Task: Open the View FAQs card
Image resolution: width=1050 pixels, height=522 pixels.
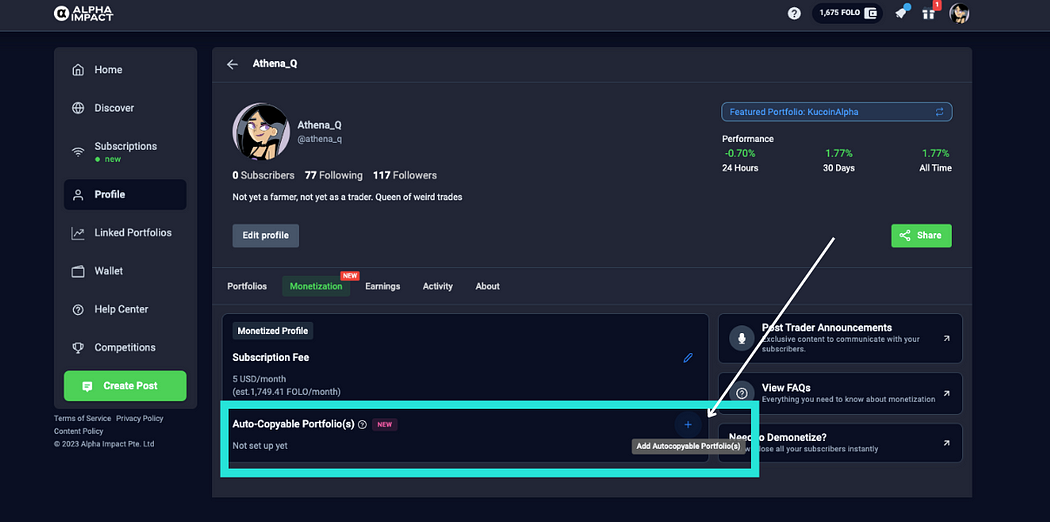Action: pyautogui.click(x=840, y=394)
